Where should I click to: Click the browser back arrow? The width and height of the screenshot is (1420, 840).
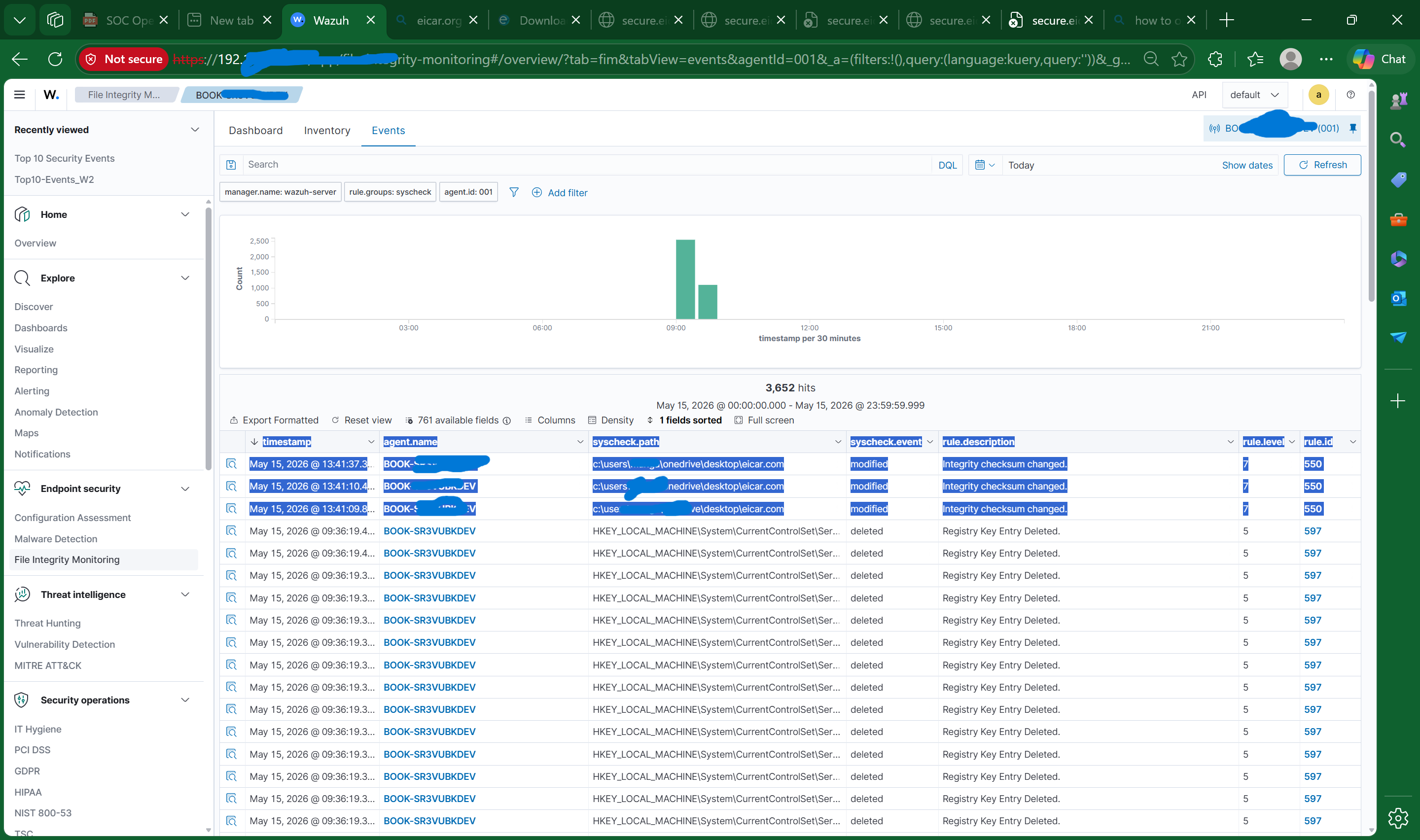click(20, 59)
